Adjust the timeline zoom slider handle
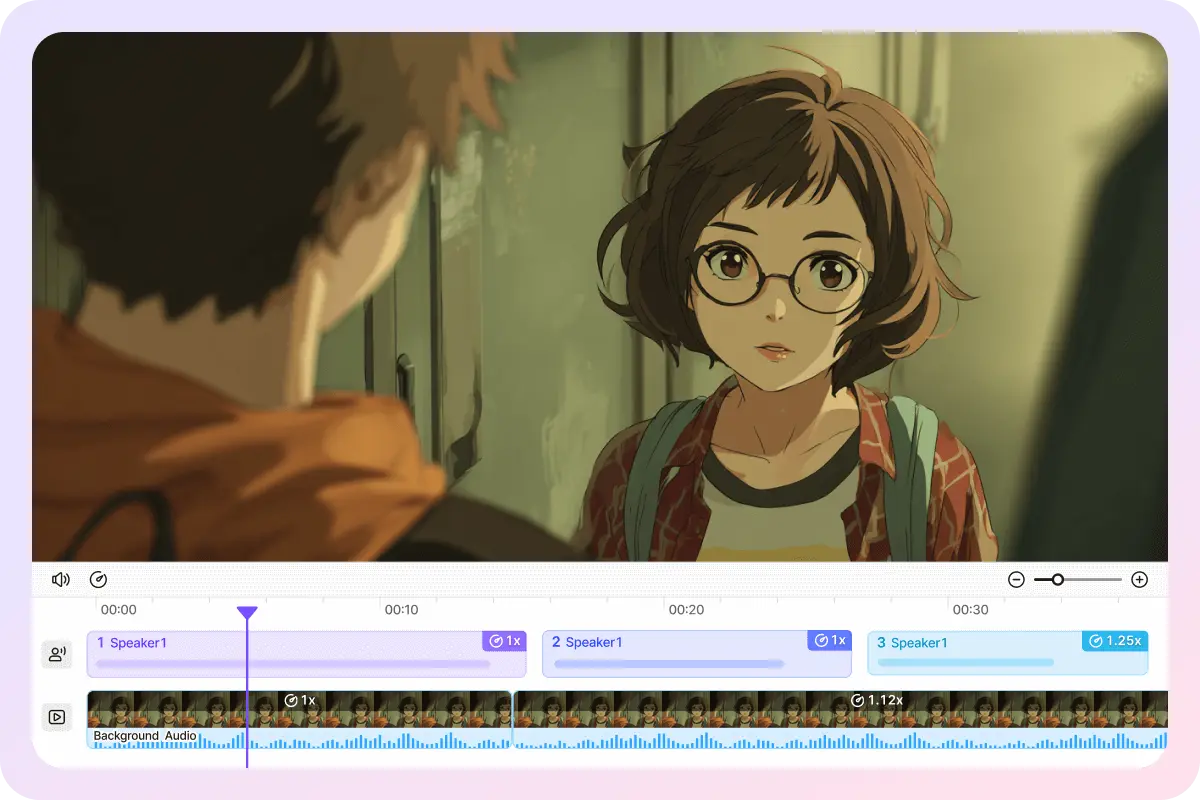The height and width of the screenshot is (800, 1200). 1057,580
